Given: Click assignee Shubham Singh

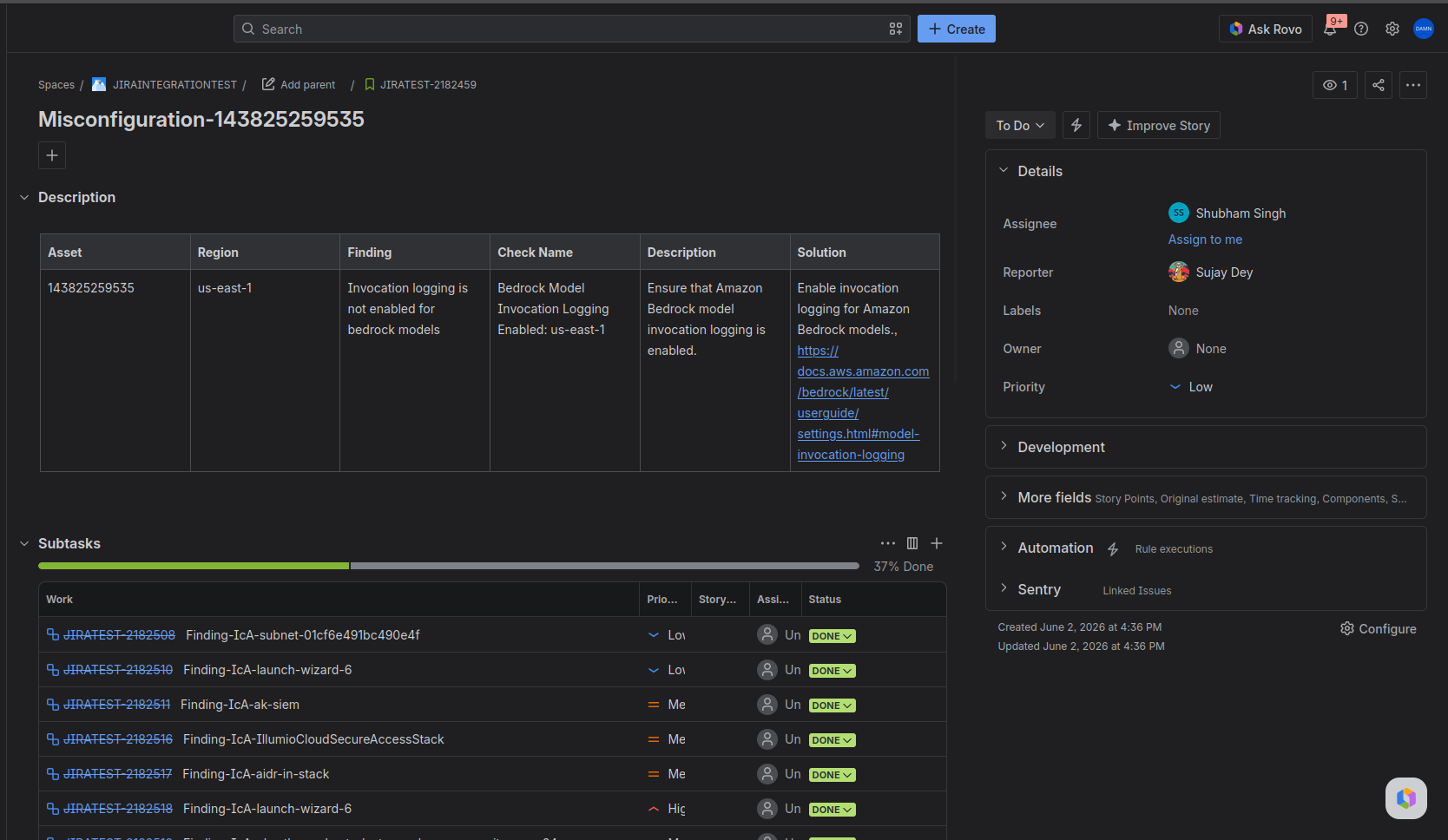Looking at the screenshot, I should tap(1228, 213).
